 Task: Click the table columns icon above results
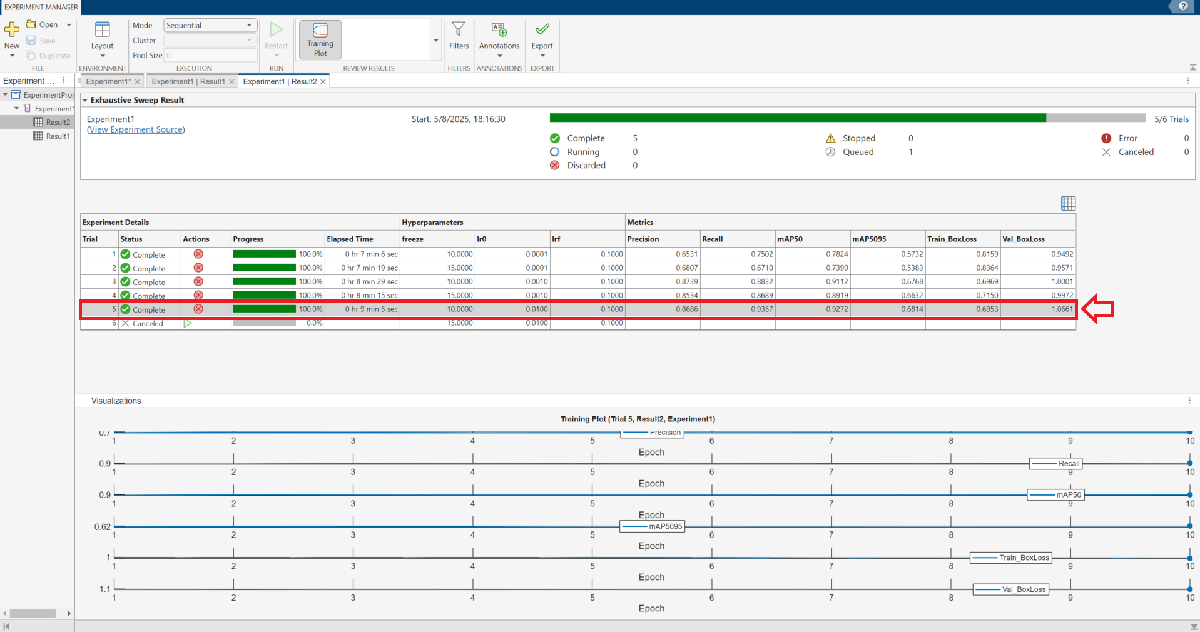pos(1068,203)
